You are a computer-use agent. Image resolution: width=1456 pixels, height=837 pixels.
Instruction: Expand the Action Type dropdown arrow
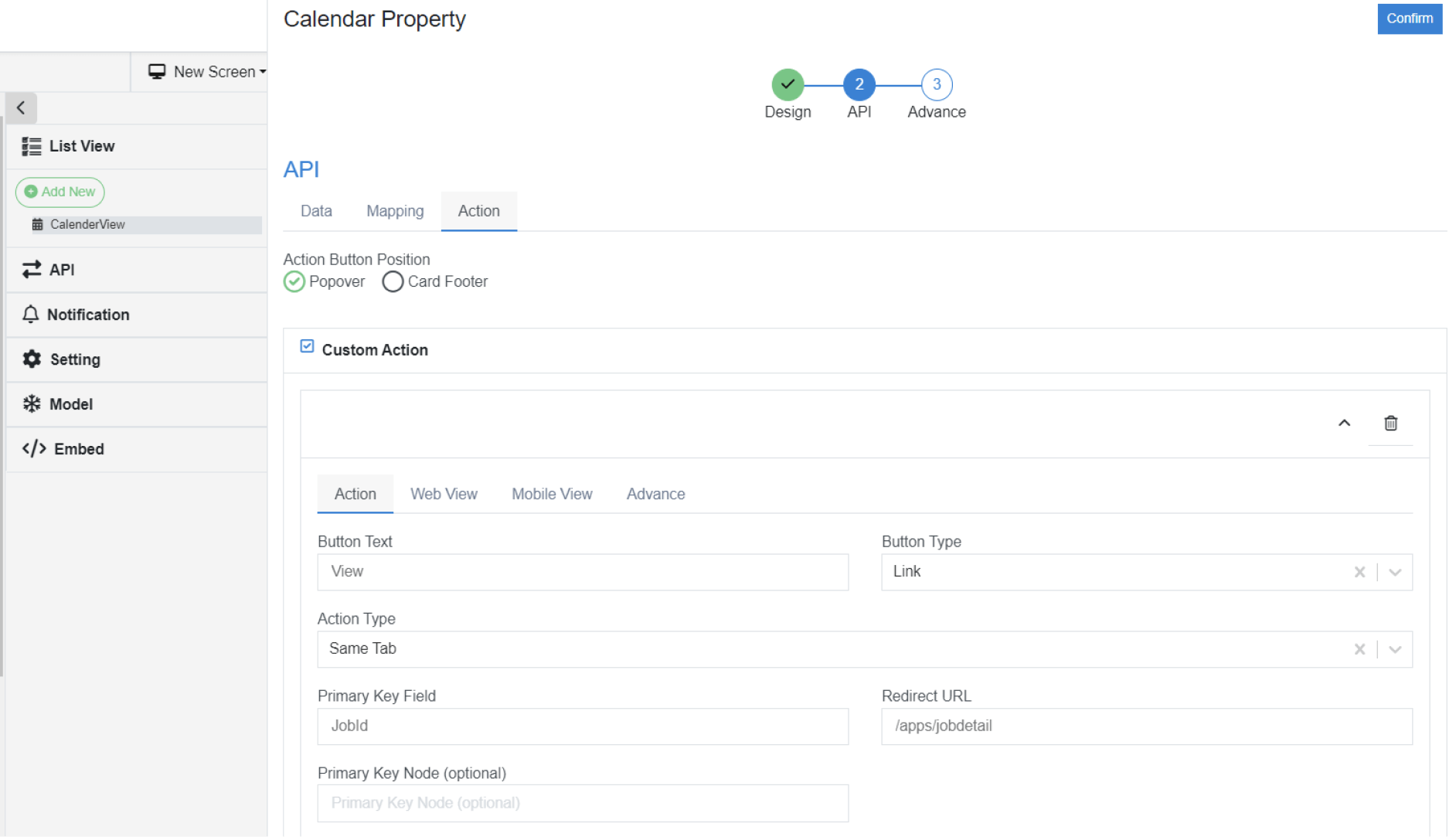(1395, 649)
